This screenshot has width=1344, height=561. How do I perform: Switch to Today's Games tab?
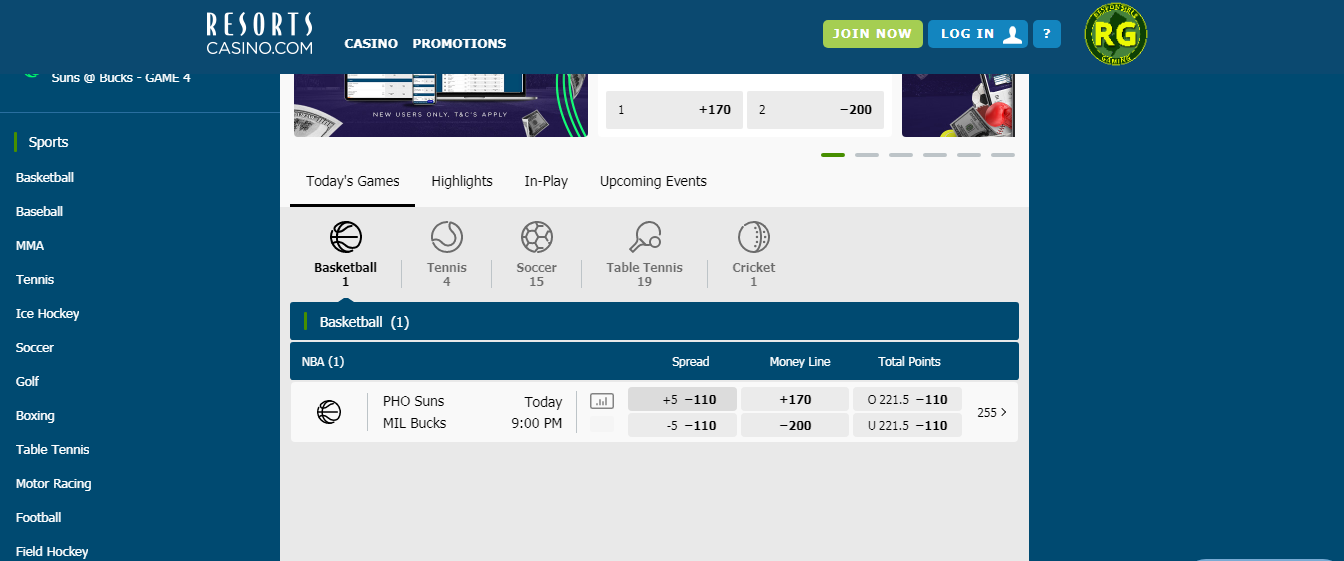[x=353, y=182]
